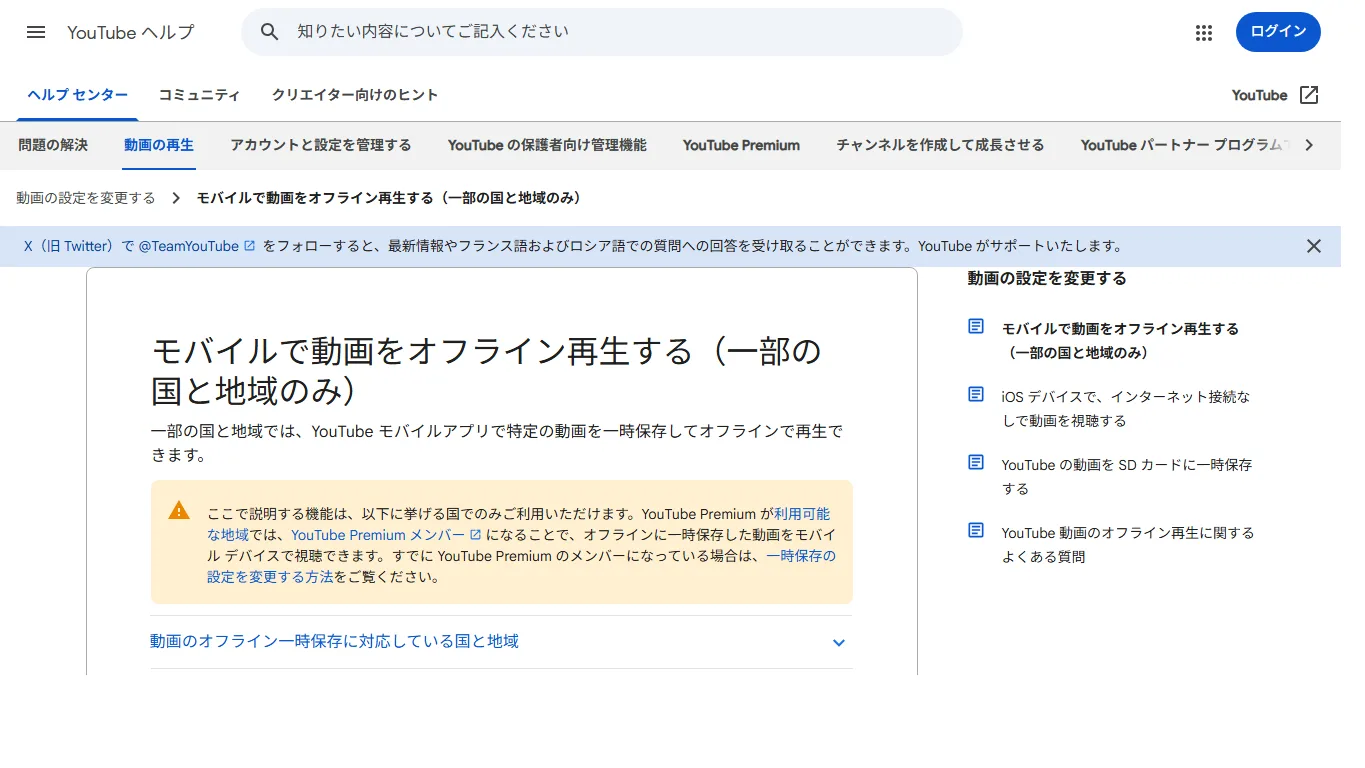Viewport: 1365px width, 768px height.
Task: Open sidebar article モバイルで動画をオフライン再生する
Action: [x=1120, y=341]
